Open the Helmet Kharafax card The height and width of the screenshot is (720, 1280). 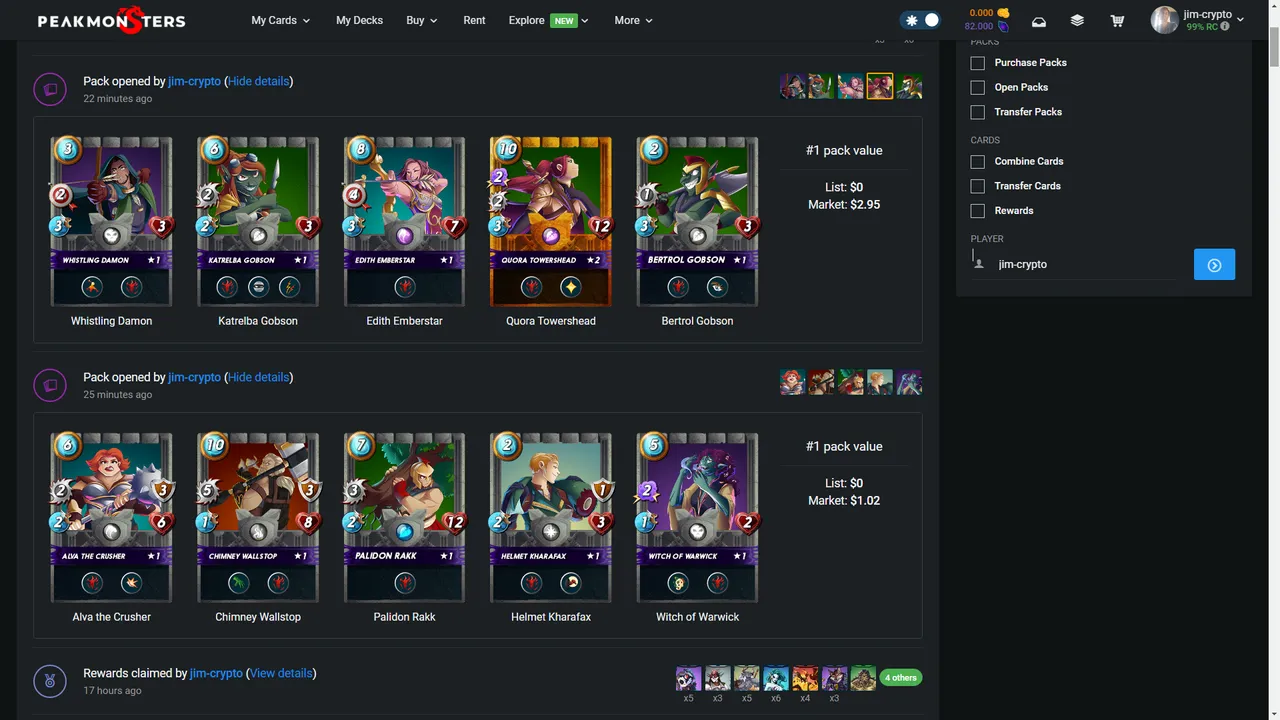(x=551, y=517)
